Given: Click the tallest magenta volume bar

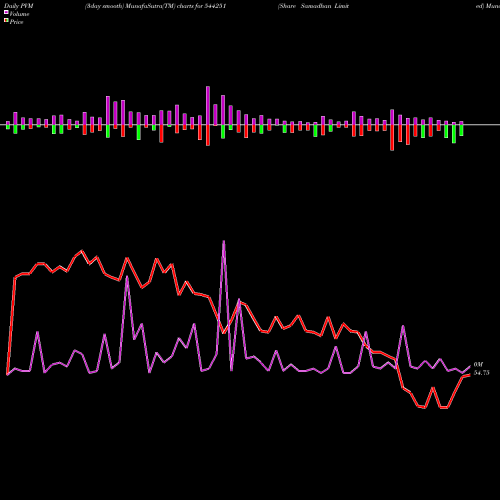Looking at the screenshot, I should pos(208,106).
